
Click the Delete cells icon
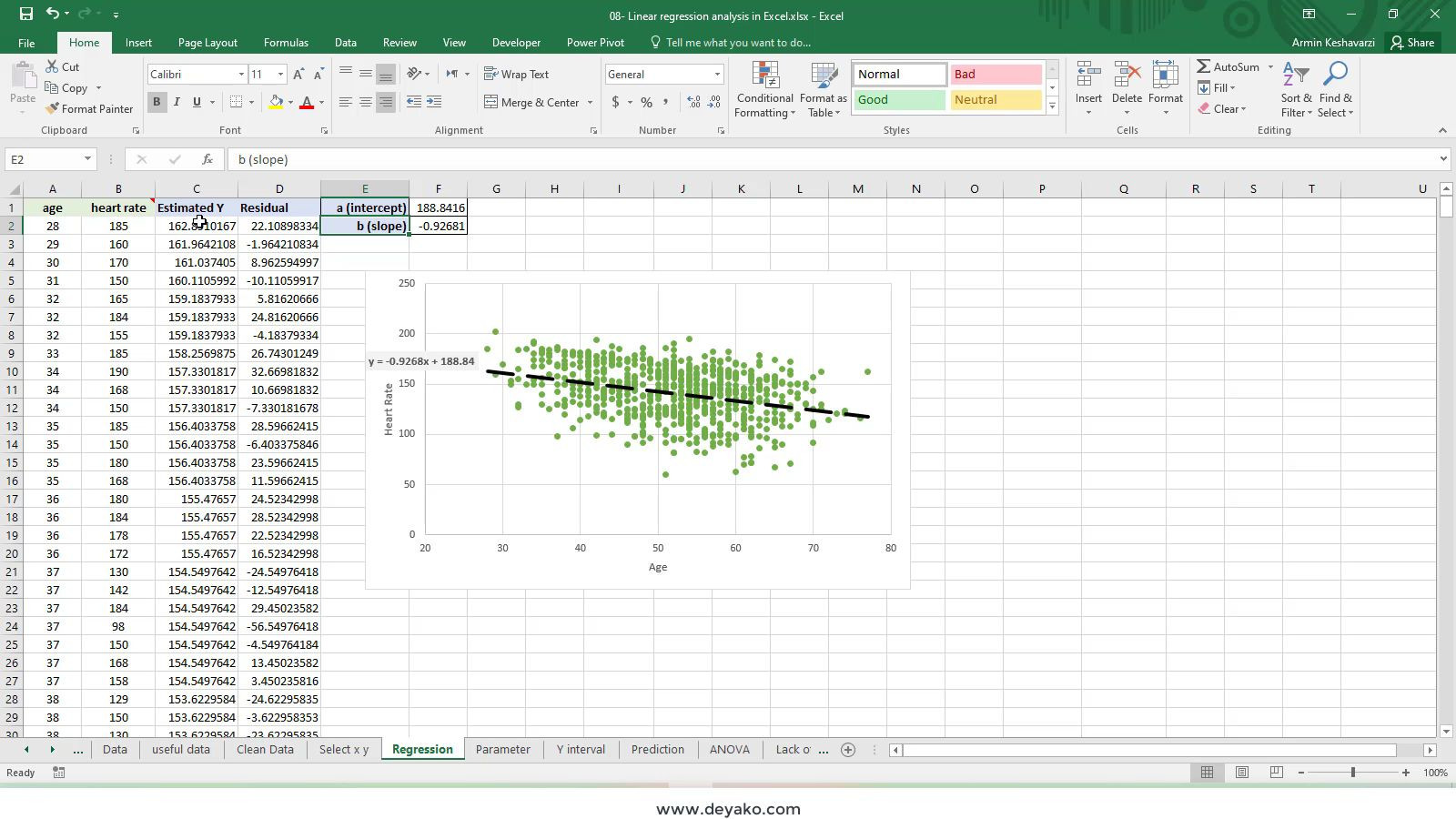(x=1127, y=76)
